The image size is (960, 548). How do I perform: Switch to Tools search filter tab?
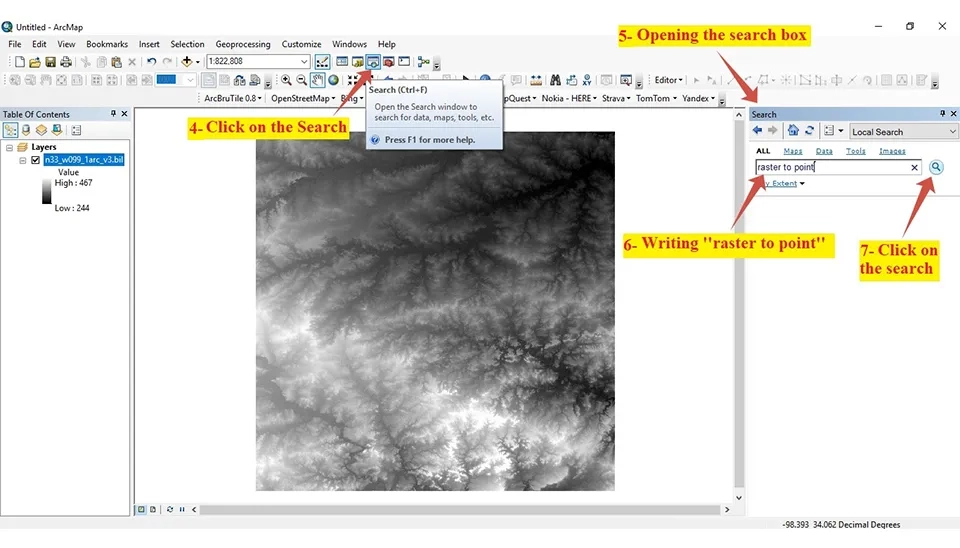click(855, 151)
